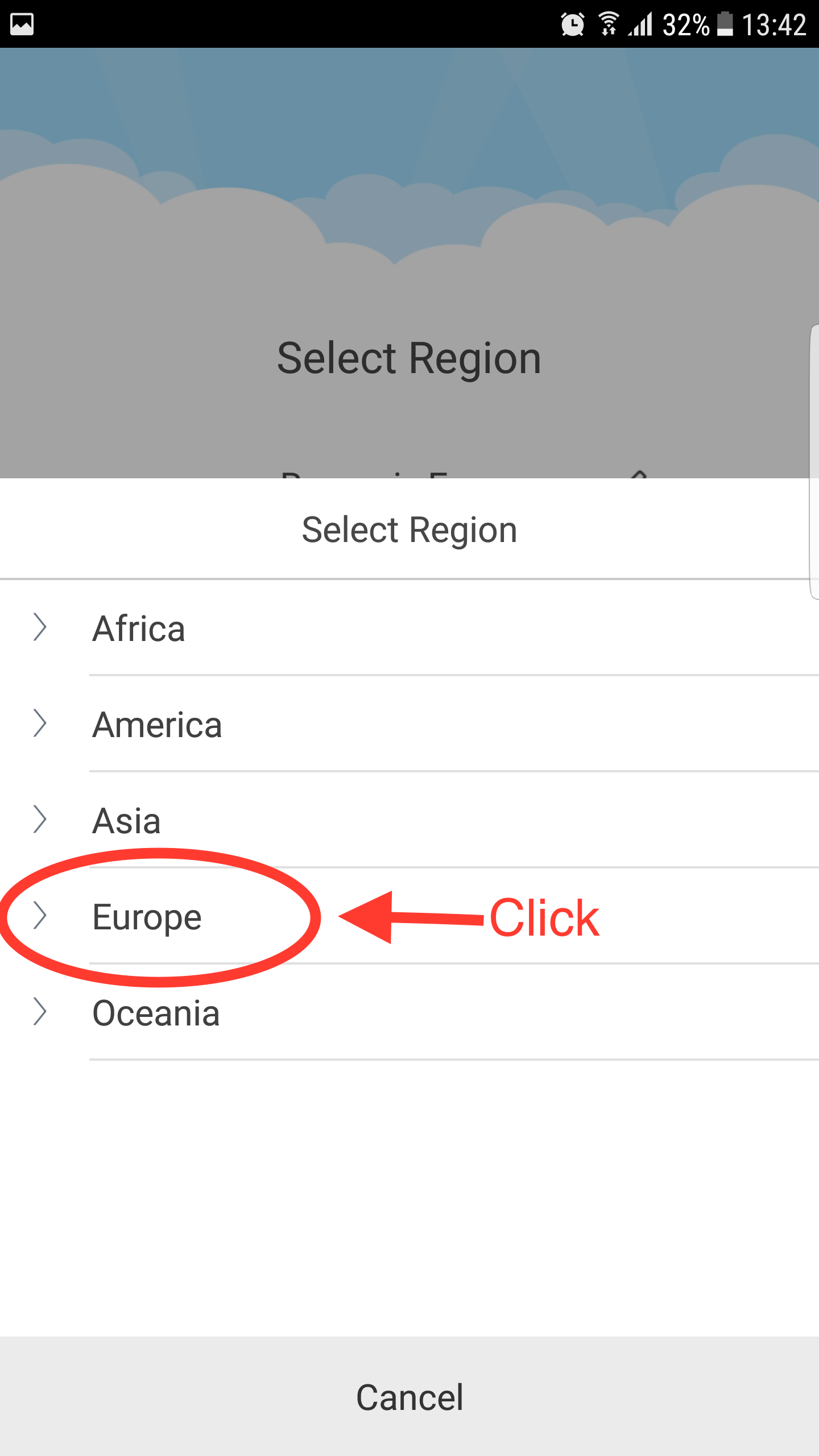
Task: Tap the mobile signal strength icon
Action: coord(640,25)
